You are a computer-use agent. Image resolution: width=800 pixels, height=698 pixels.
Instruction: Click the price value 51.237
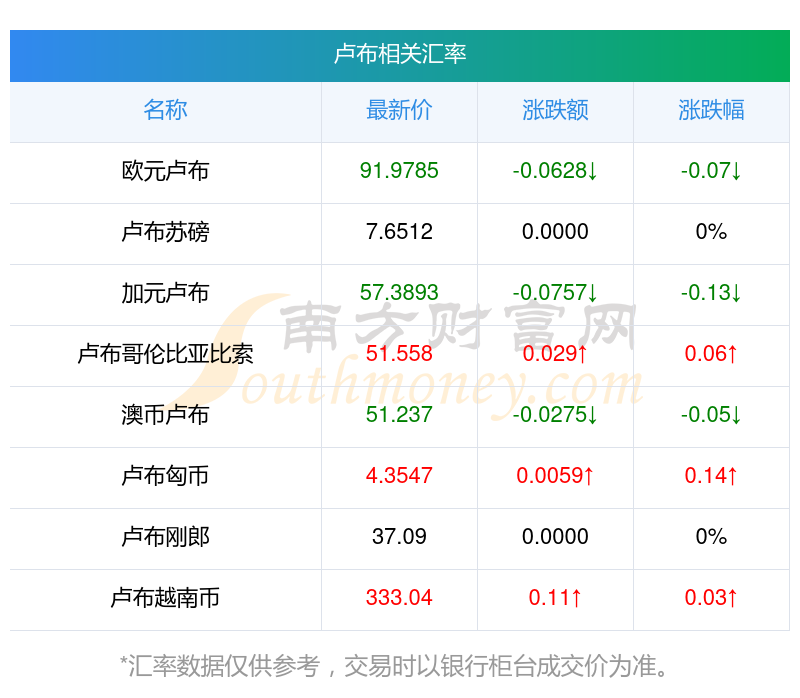click(x=399, y=415)
